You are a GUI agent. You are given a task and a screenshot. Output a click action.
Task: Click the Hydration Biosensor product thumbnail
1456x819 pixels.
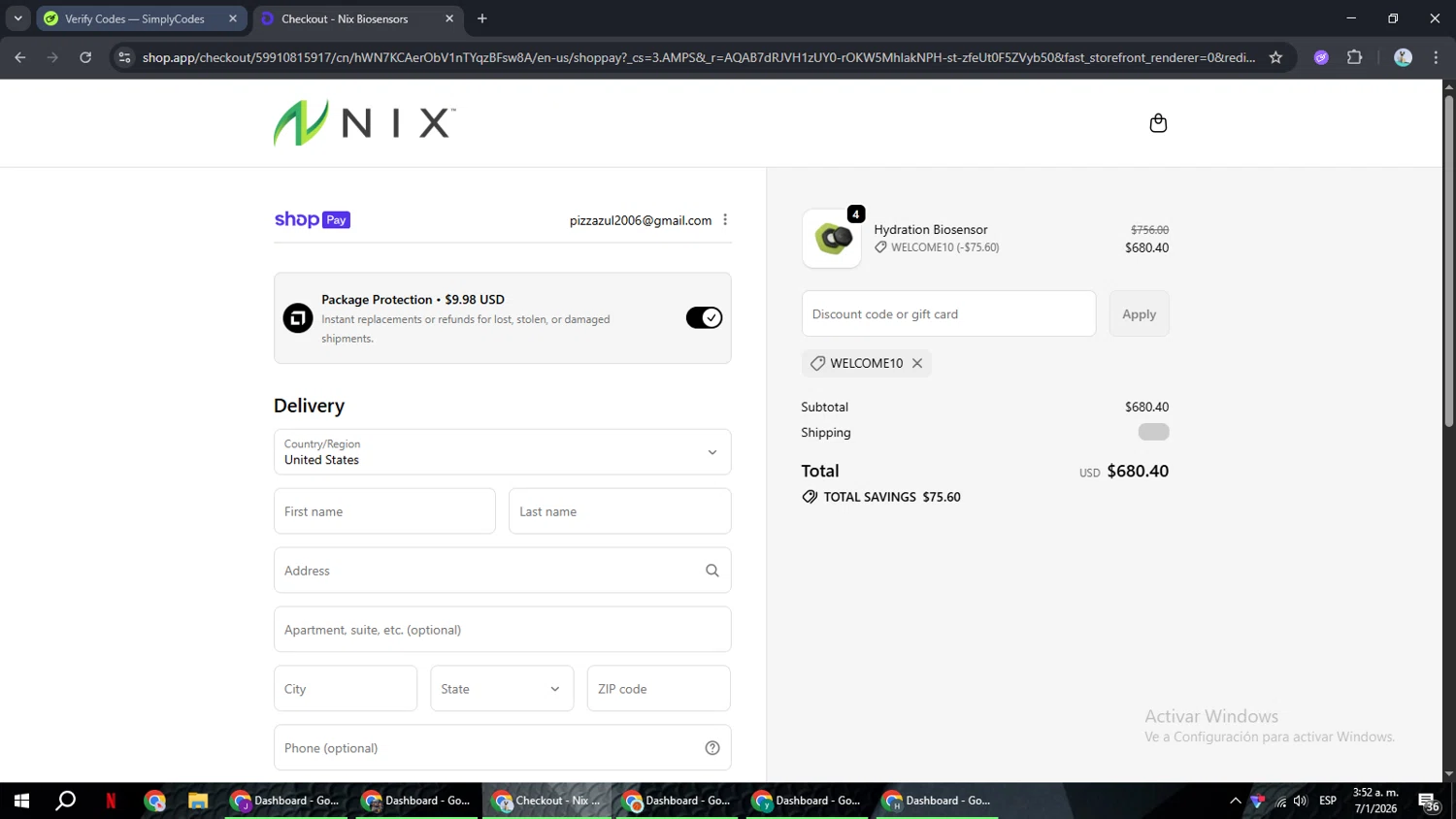(832, 239)
